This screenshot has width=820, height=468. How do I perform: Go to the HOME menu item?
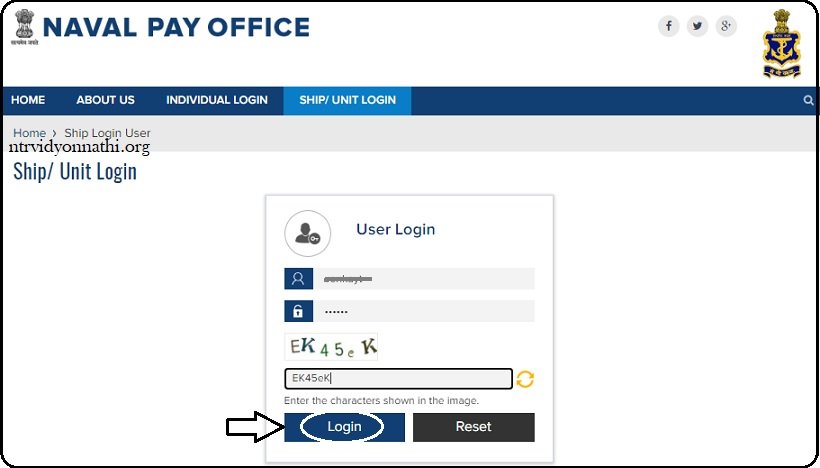point(28,100)
